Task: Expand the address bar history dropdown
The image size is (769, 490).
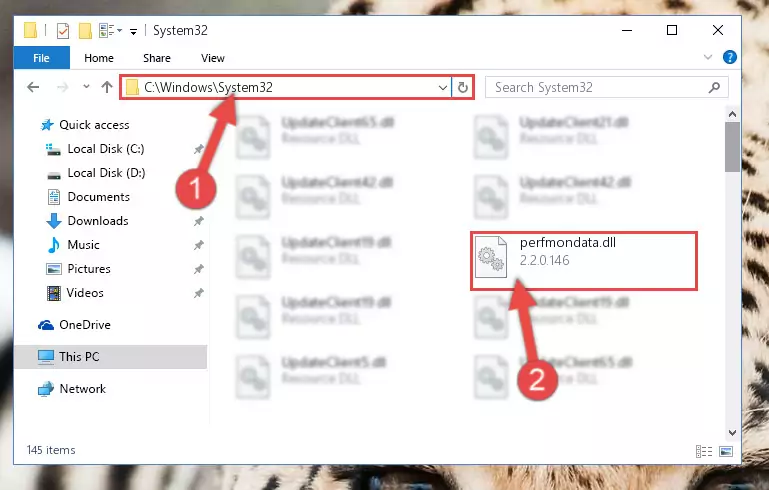Action: pos(442,87)
